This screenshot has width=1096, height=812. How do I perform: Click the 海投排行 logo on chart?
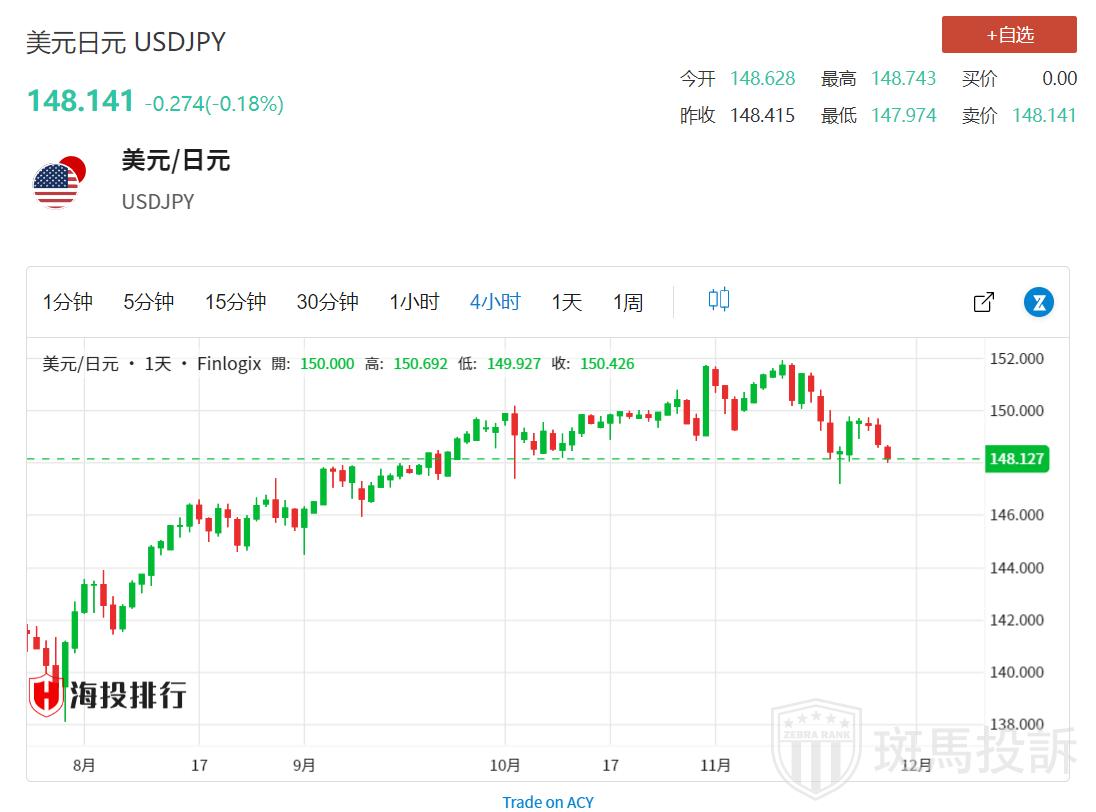106,693
